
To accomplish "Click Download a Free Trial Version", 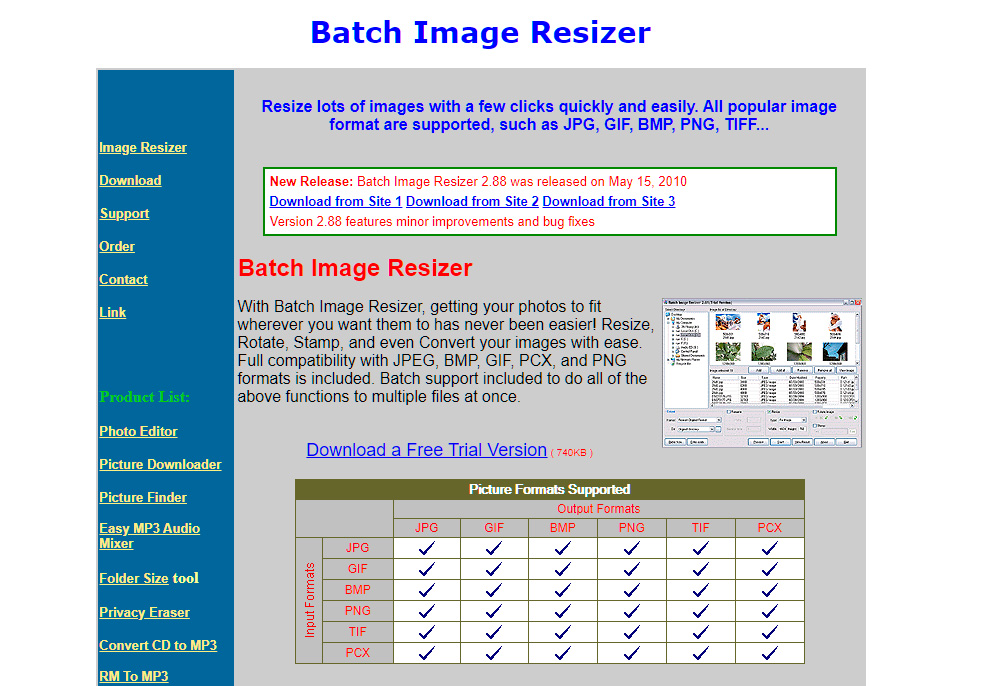I will pos(426,450).
